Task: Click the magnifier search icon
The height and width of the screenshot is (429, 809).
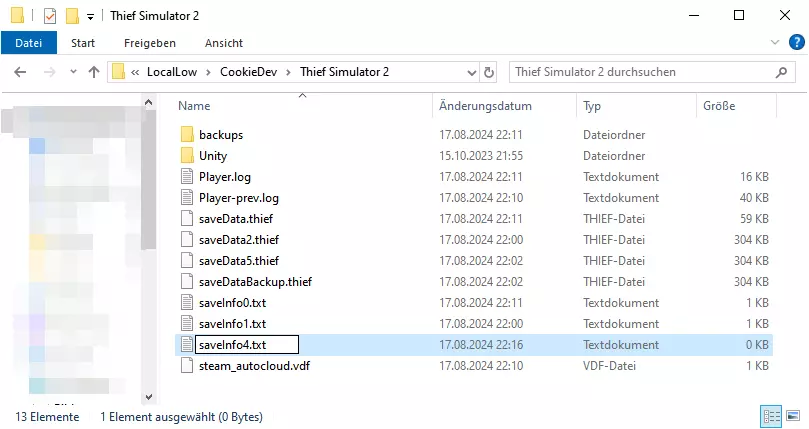Action: pyautogui.click(x=782, y=72)
